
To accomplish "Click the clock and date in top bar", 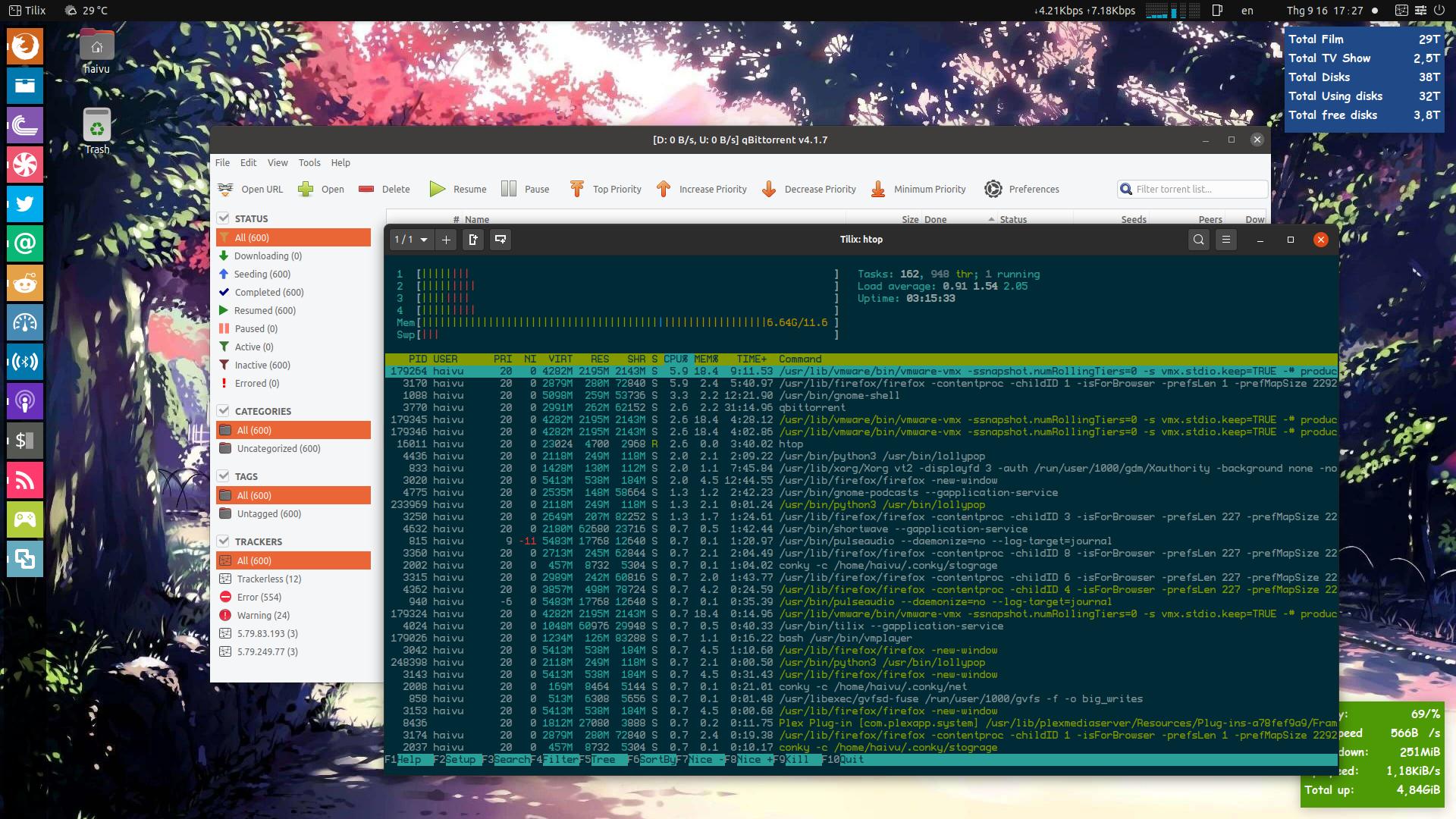I will pyautogui.click(x=1324, y=11).
